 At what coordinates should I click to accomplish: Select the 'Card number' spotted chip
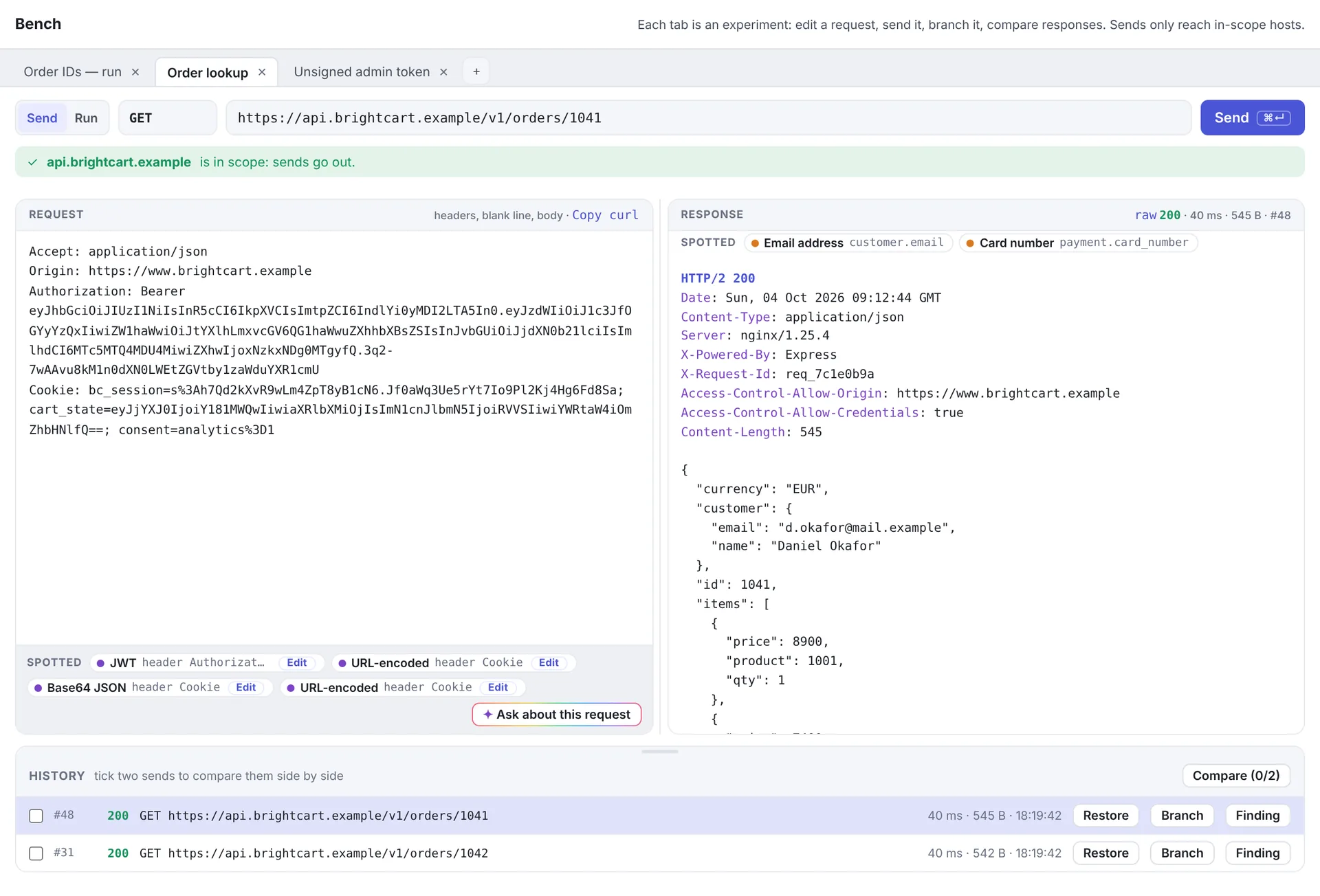(1078, 243)
